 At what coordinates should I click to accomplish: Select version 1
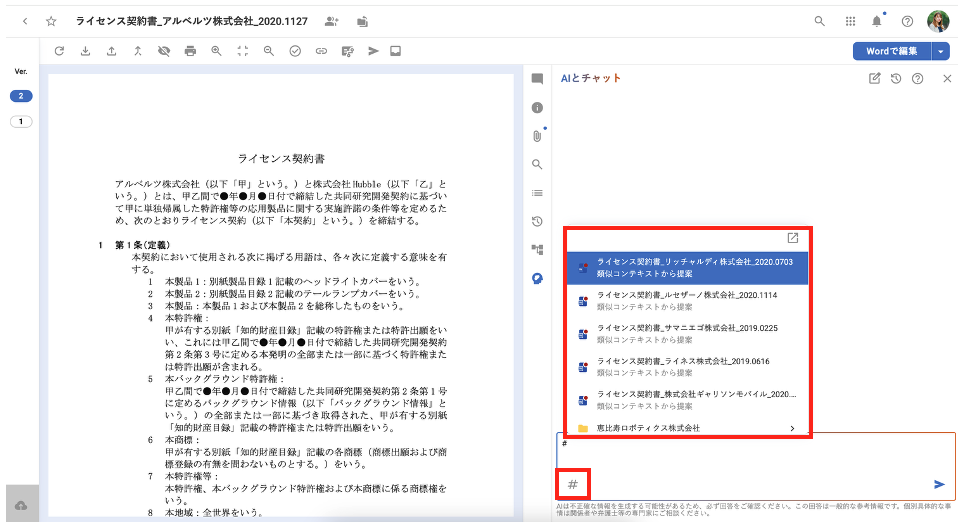tap(21, 122)
